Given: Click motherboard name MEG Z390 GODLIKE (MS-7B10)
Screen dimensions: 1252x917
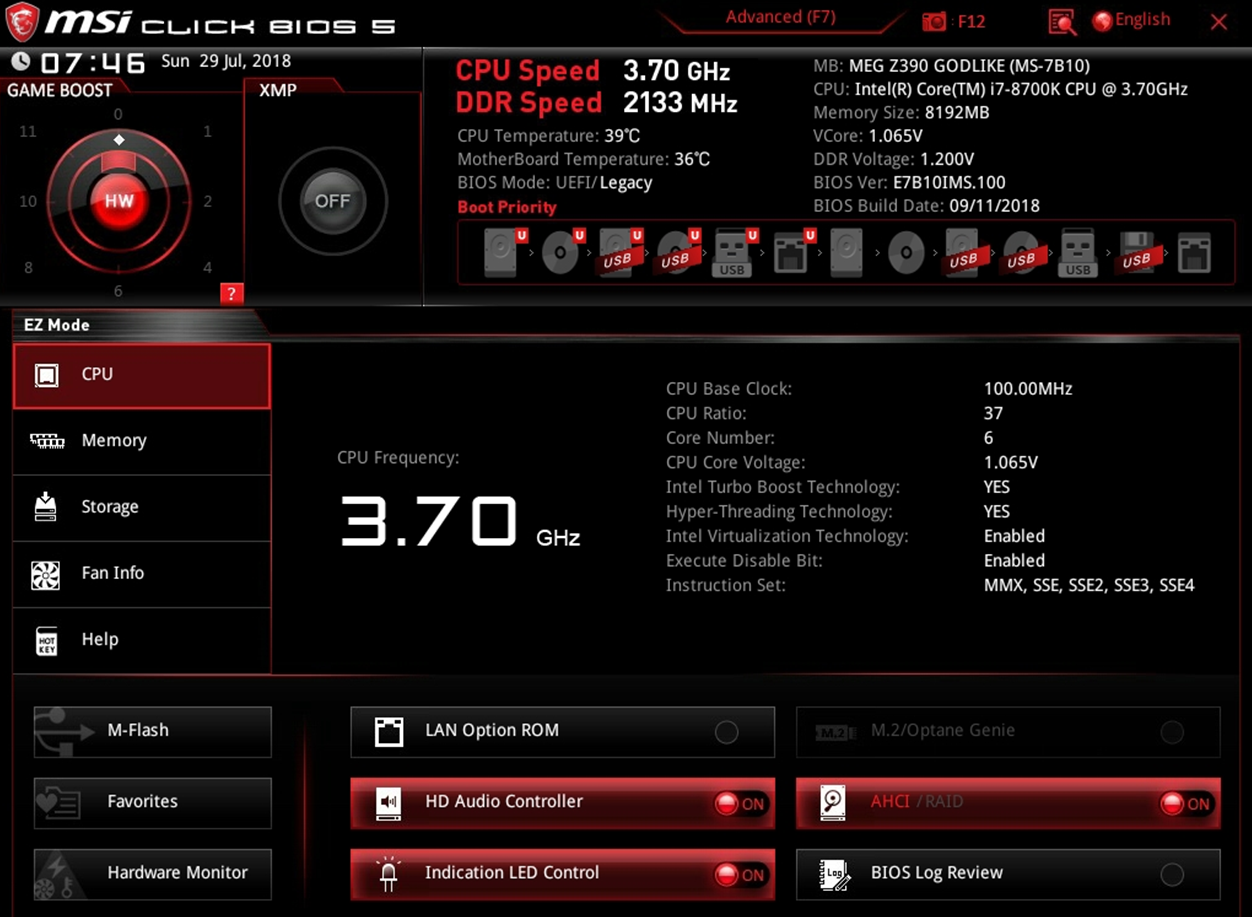Looking at the screenshot, I should pos(969,66).
